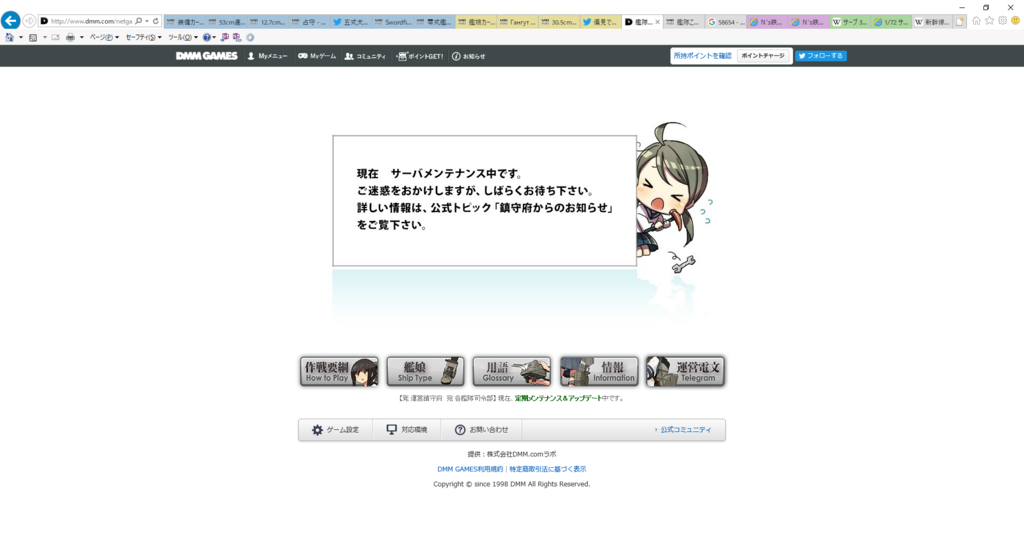Click the blue Help question mark icon
This screenshot has width=1024, height=560.
pos(207,37)
